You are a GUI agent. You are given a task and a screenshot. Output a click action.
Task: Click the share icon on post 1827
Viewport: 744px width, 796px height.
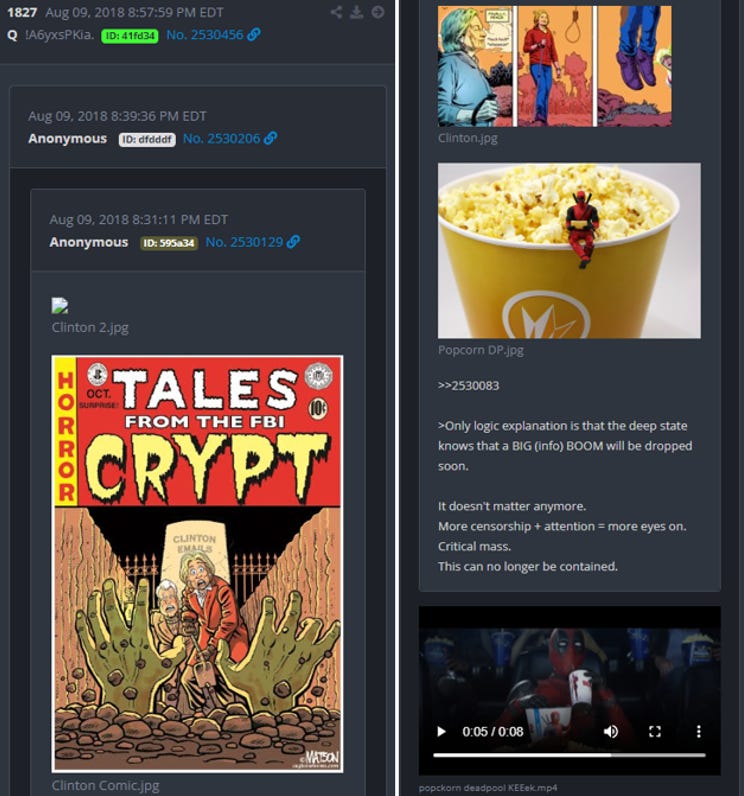coord(336,12)
